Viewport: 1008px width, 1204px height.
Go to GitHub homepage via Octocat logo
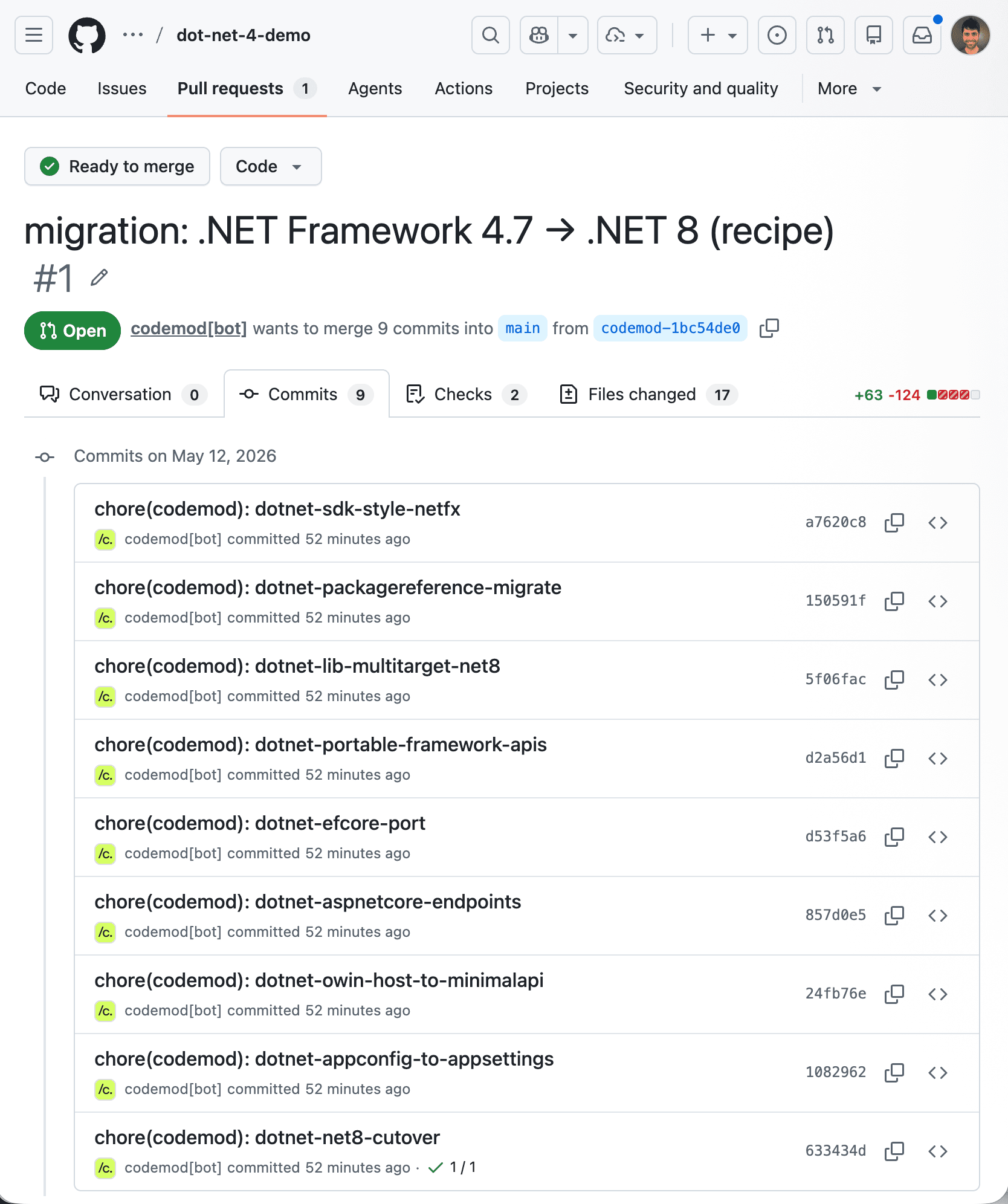coord(87,35)
